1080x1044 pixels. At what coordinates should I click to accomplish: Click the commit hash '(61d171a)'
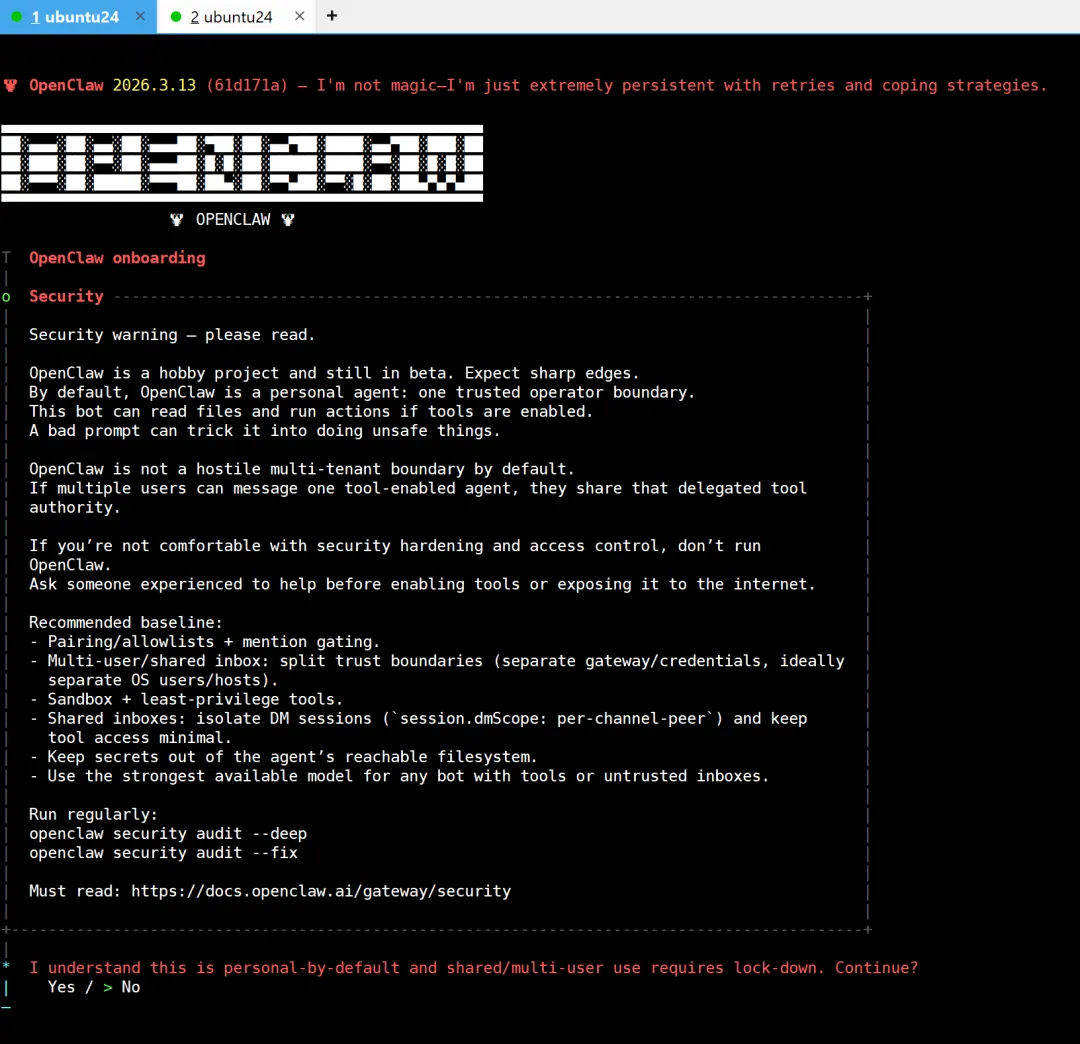247,85
